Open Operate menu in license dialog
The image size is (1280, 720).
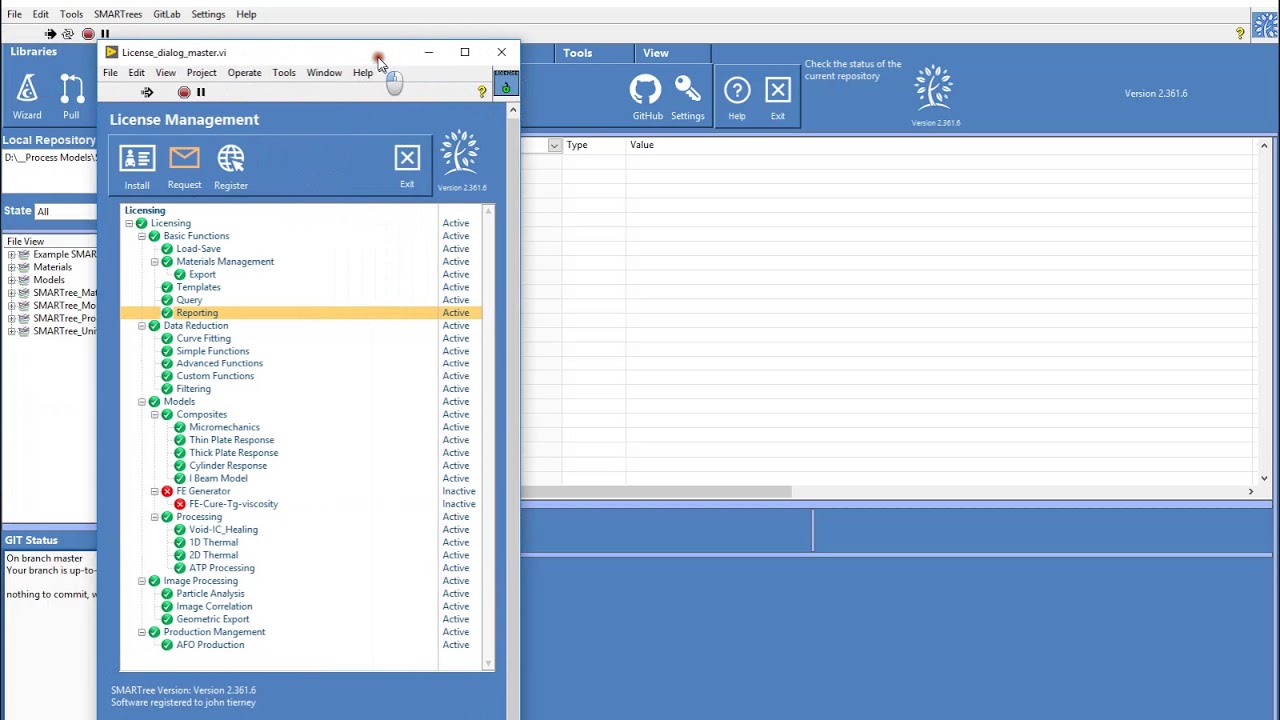pos(244,73)
